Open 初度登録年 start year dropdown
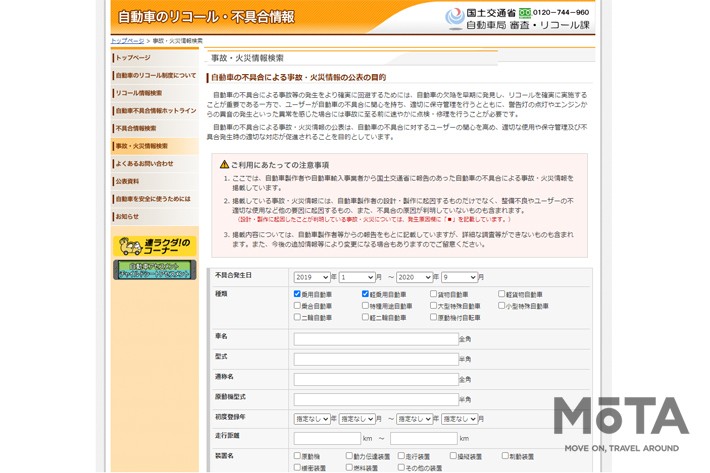The width and height of the screenshot is (710, 473). pos(312,419)
